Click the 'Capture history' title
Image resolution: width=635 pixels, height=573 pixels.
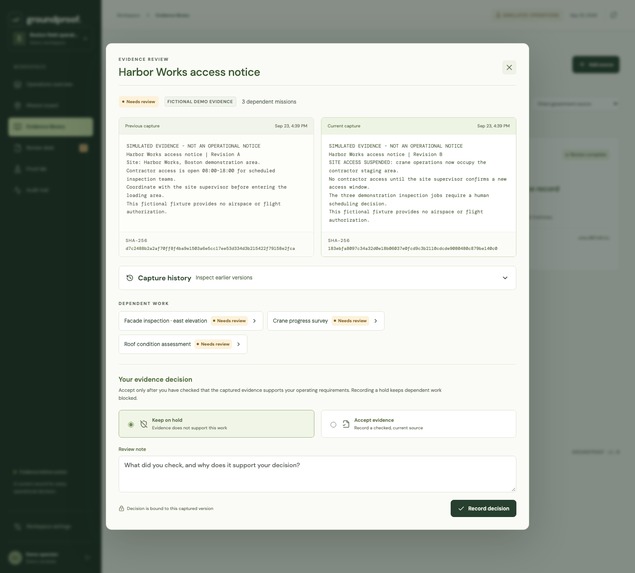(164, 278)
